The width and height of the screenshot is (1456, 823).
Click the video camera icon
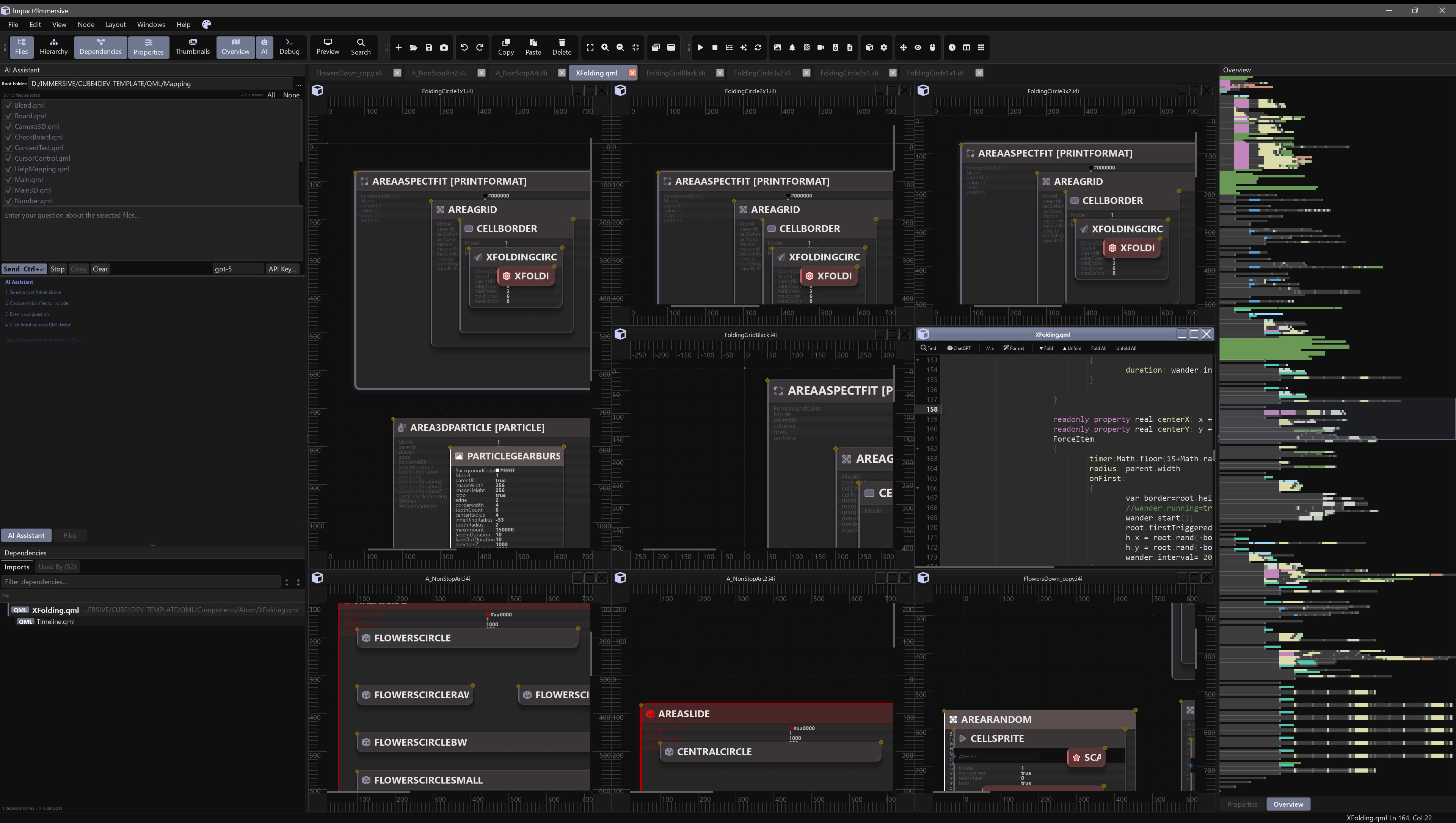pos(821,47)
